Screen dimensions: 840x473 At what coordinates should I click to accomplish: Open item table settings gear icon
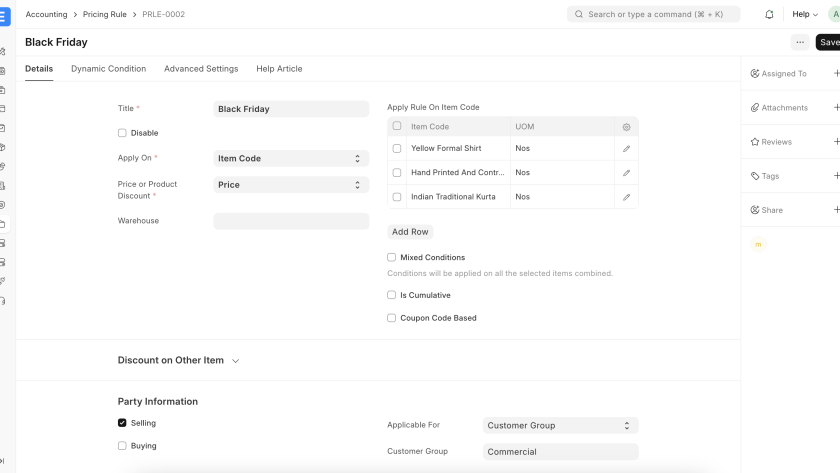click(626, 127)
